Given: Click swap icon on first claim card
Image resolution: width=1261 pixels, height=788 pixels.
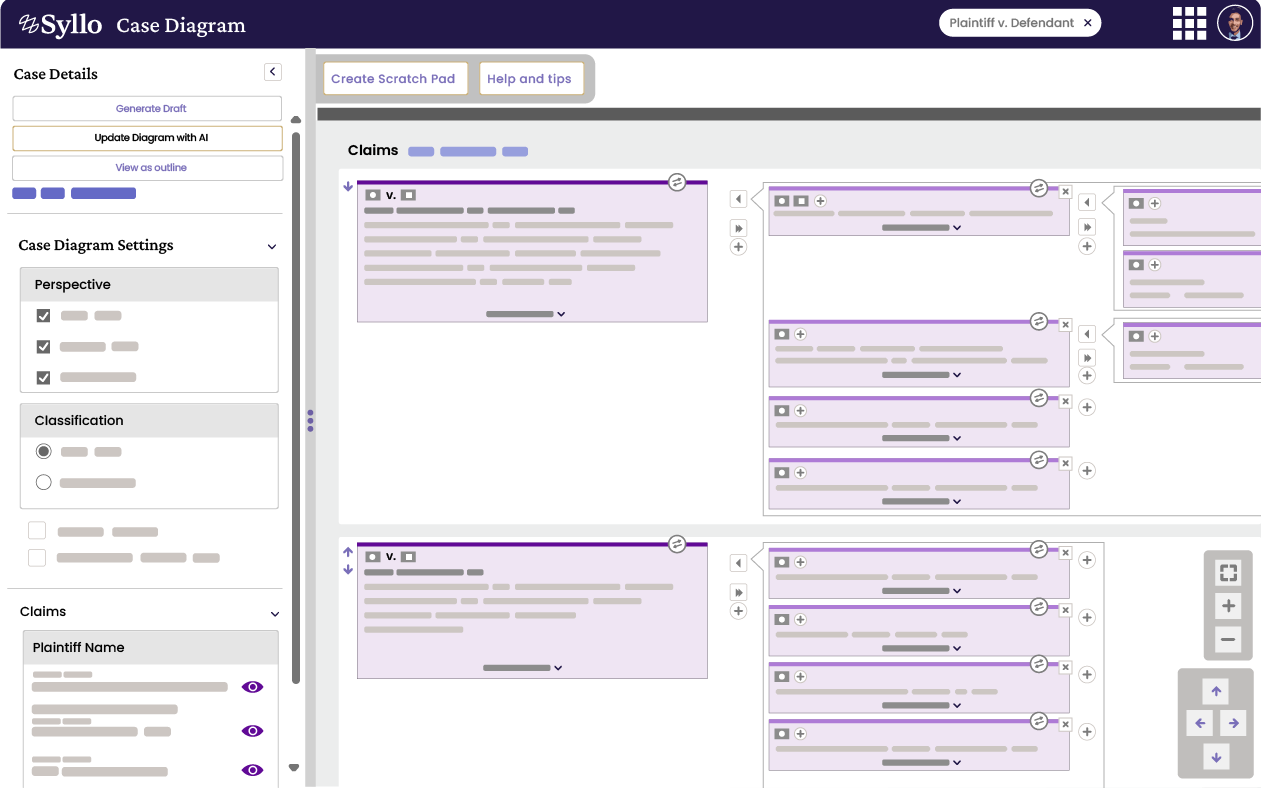Looking at the screenshot, I should (677, 182).
